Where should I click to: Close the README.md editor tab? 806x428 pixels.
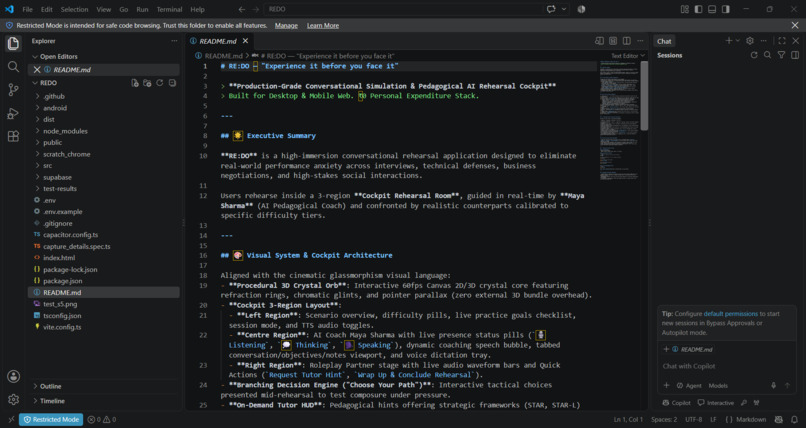click(x=245, y=41)
